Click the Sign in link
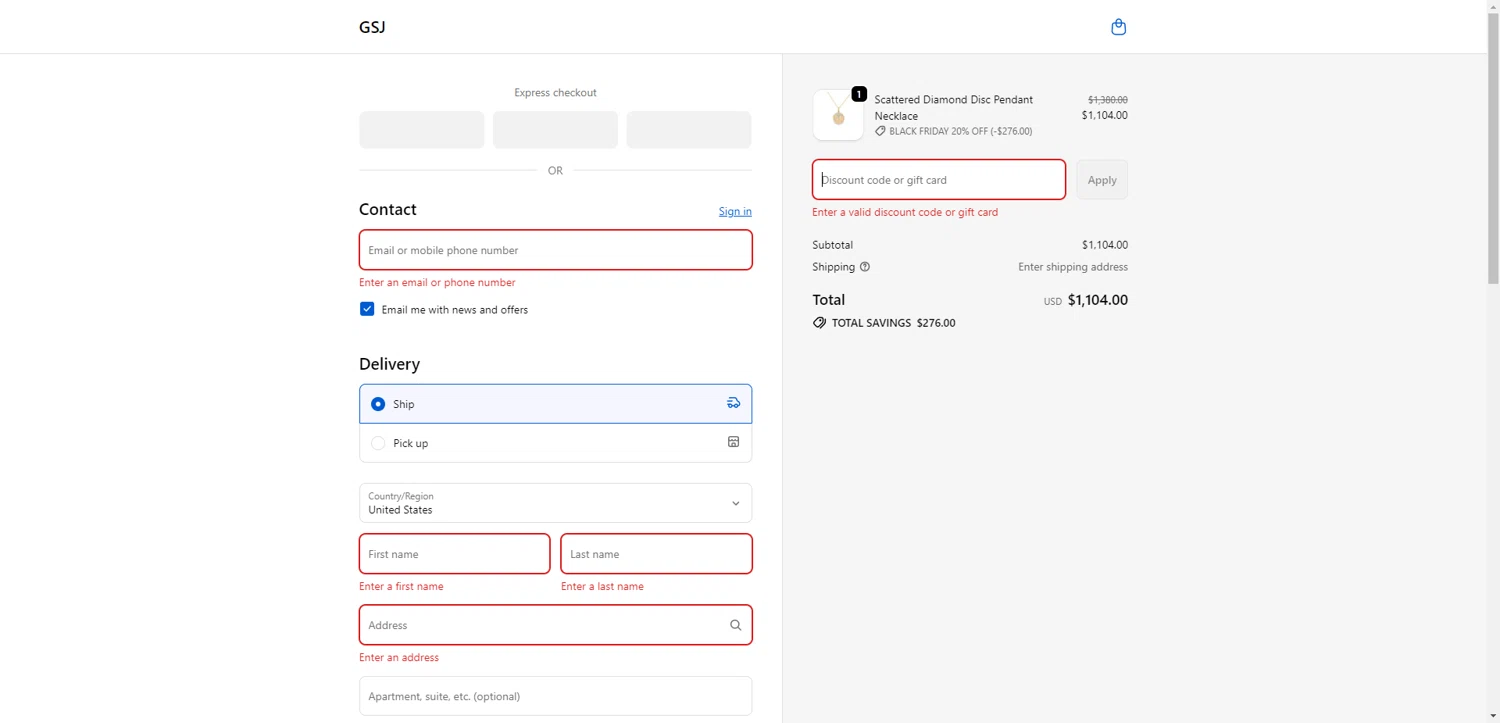The height and width of the screenshot is (723, 1500). [735, 211]
